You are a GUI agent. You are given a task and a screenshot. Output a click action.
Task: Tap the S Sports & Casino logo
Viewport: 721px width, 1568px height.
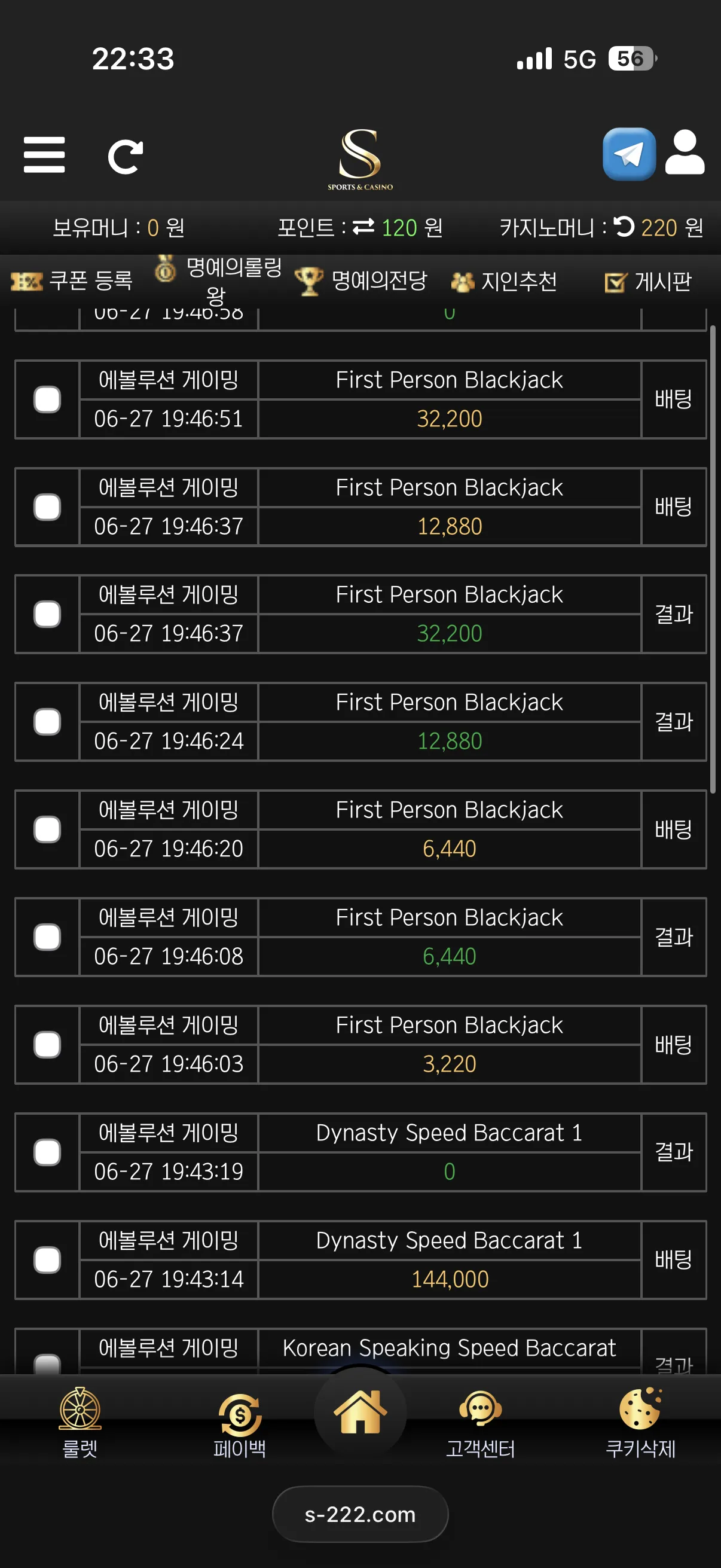[360, 160]
